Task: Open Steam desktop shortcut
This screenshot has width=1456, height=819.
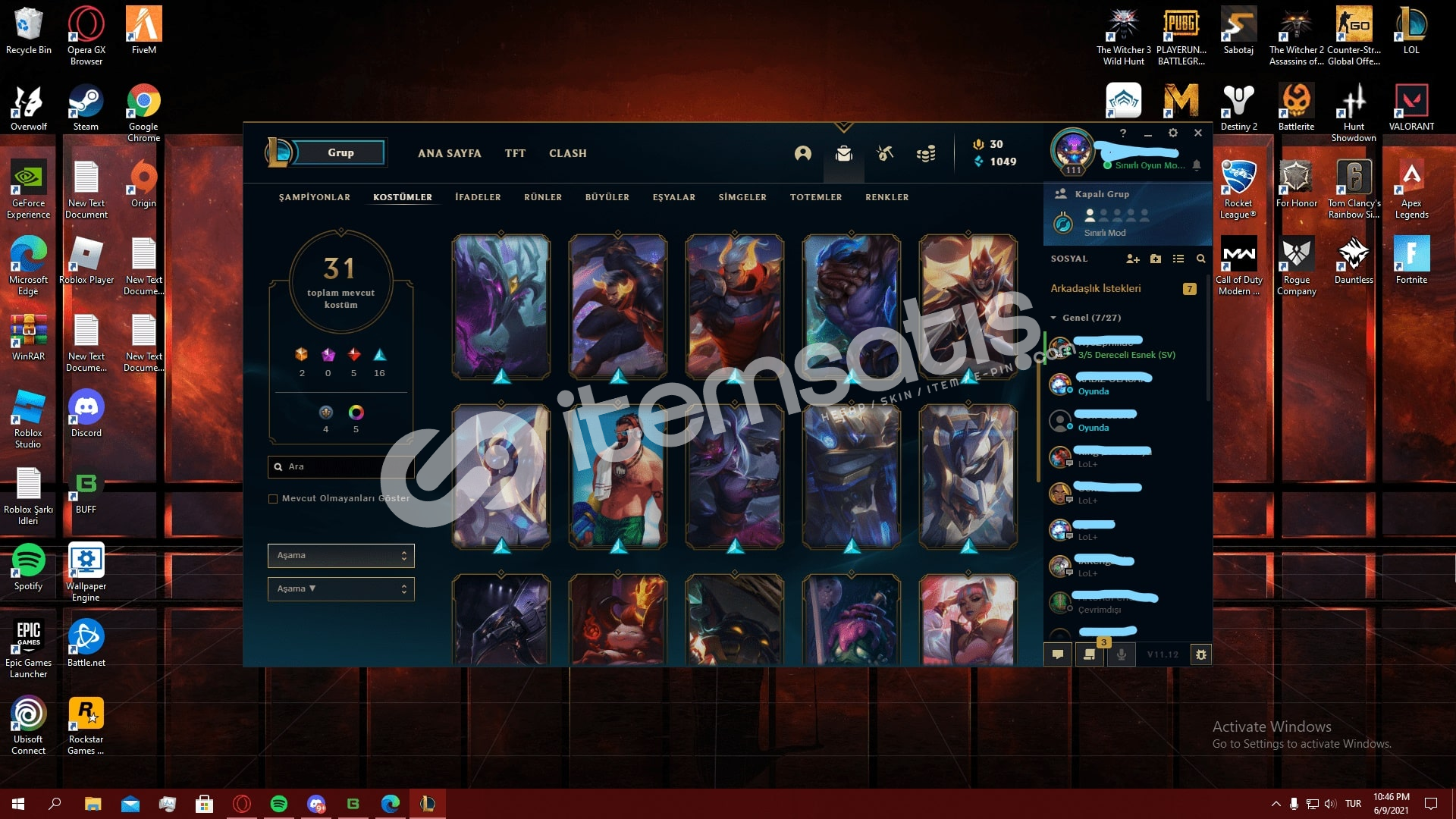Action: tap(86, 107)
